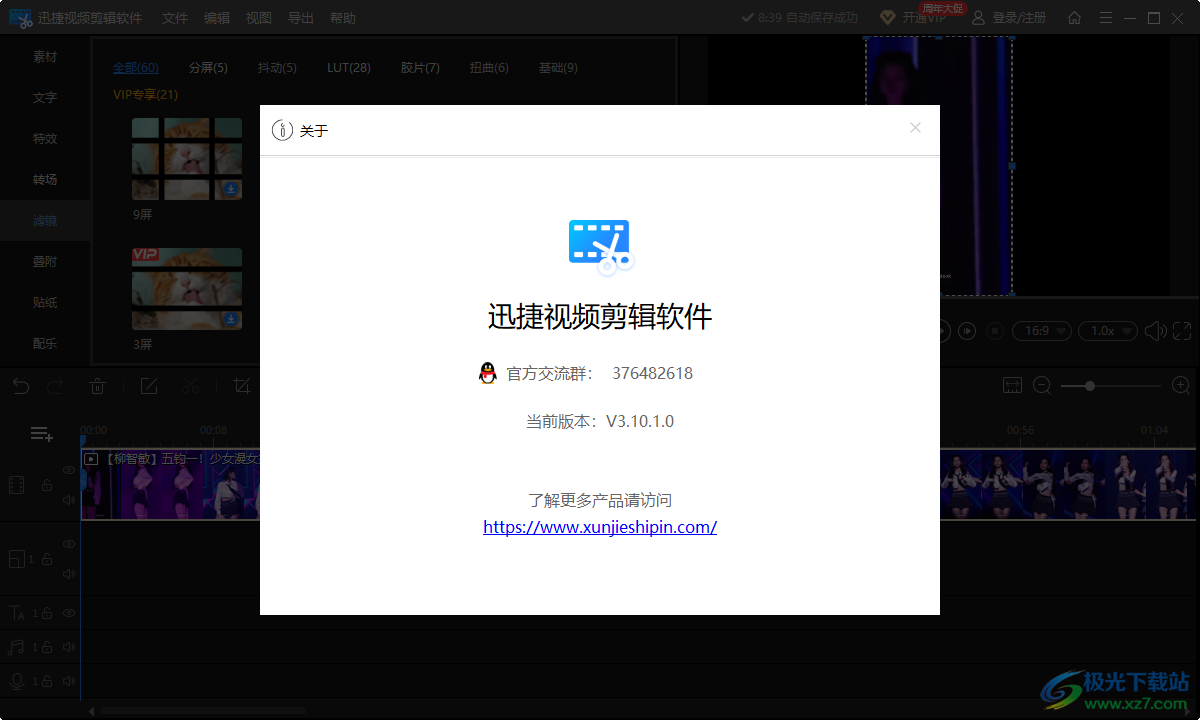The height and width of the screenshot is (720, 1200).
Task: Hide the video track with eye icon
Action: click(x=68, y=470)
